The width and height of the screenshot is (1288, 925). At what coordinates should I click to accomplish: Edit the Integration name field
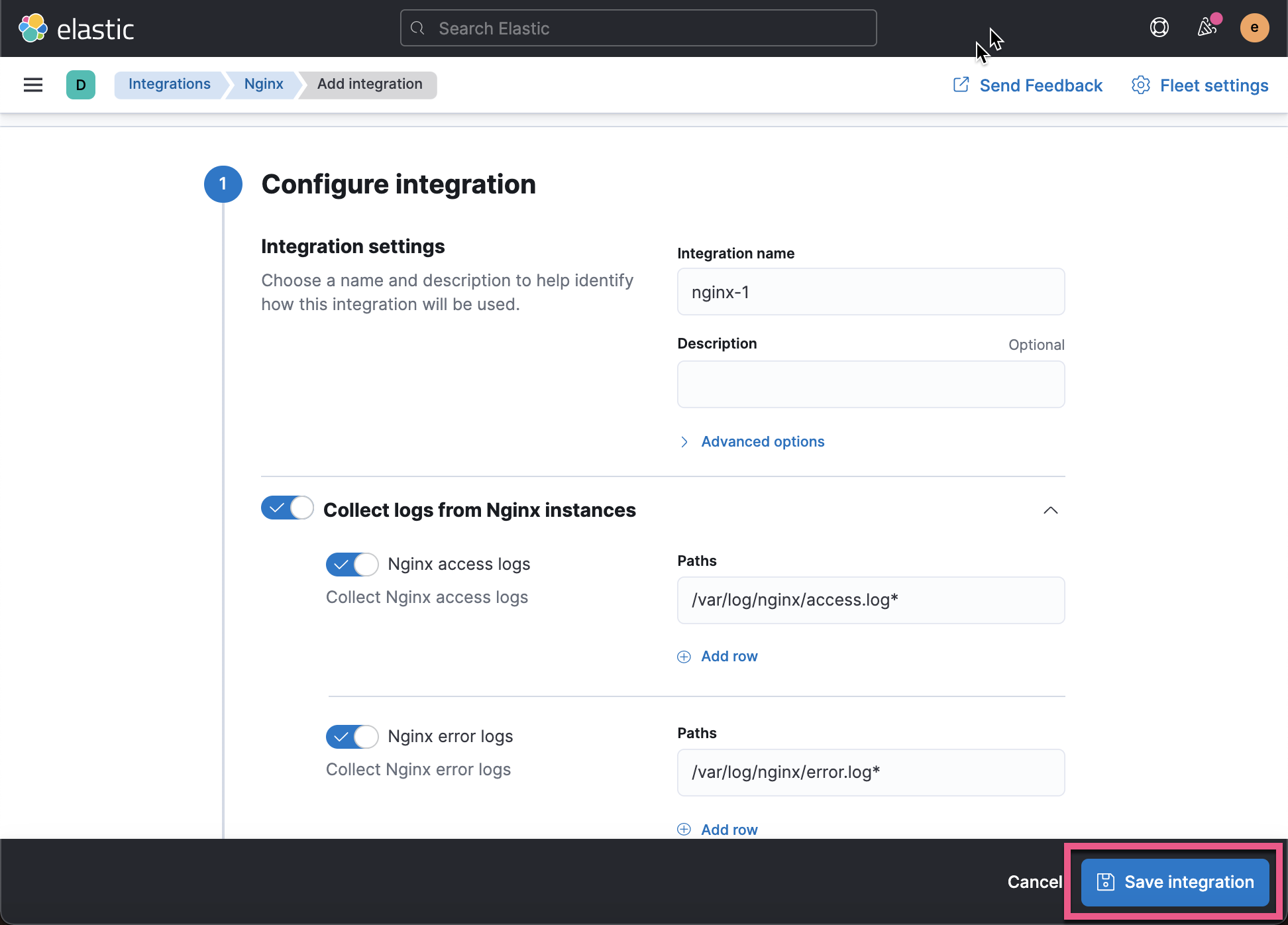(871, 292)
